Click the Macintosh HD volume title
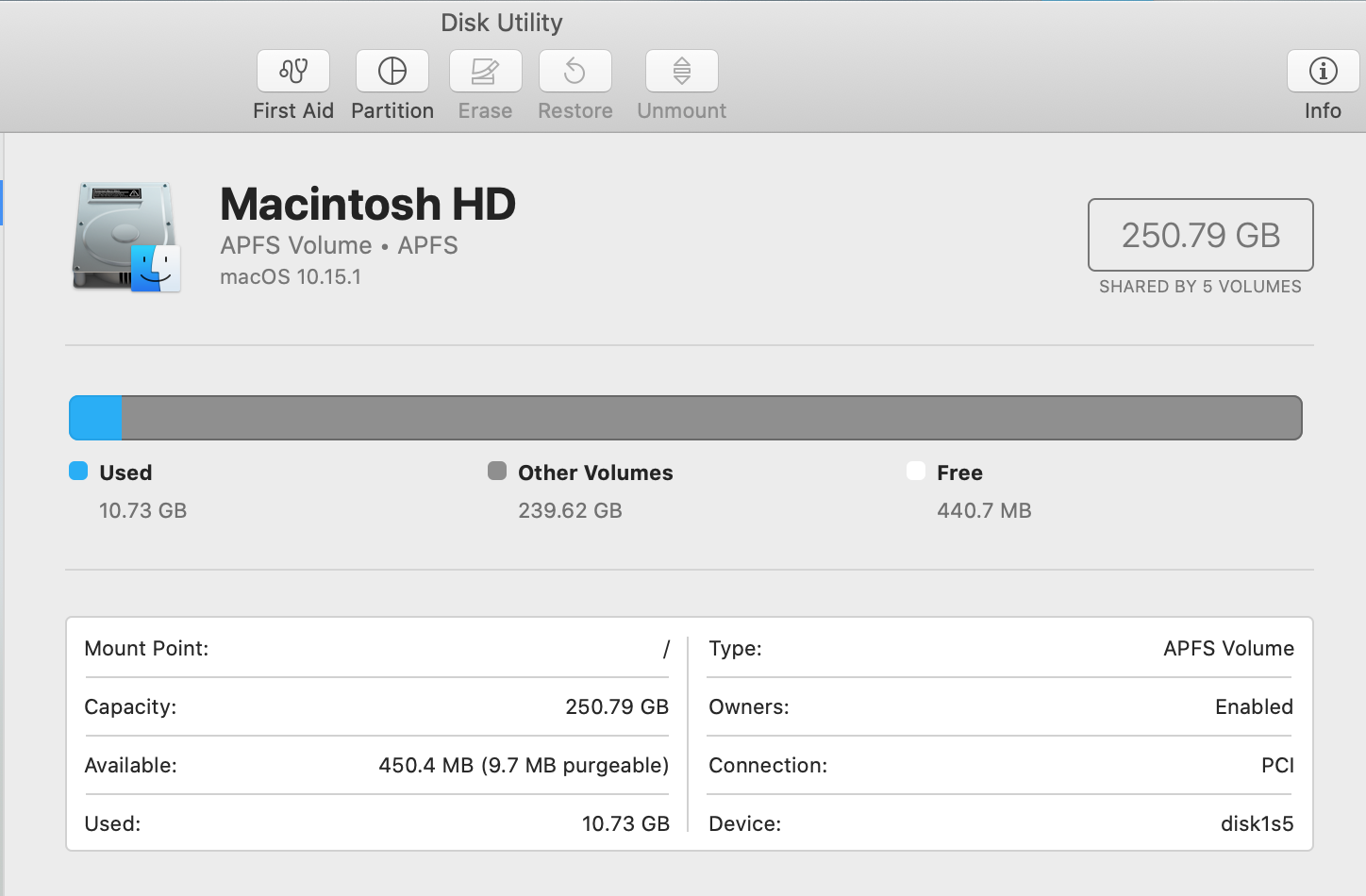Viewport: 1366px width, 896px height. 368,204
